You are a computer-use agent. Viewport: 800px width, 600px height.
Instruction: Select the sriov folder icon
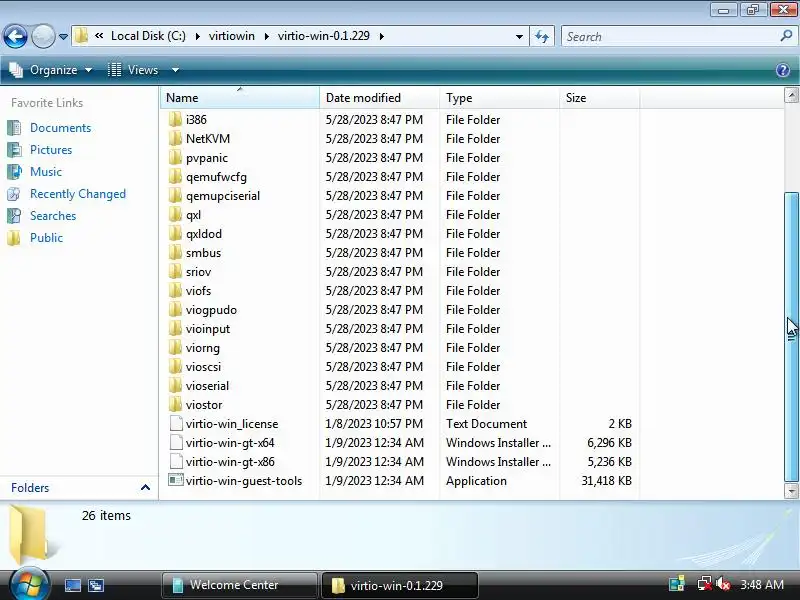point(175,271)
